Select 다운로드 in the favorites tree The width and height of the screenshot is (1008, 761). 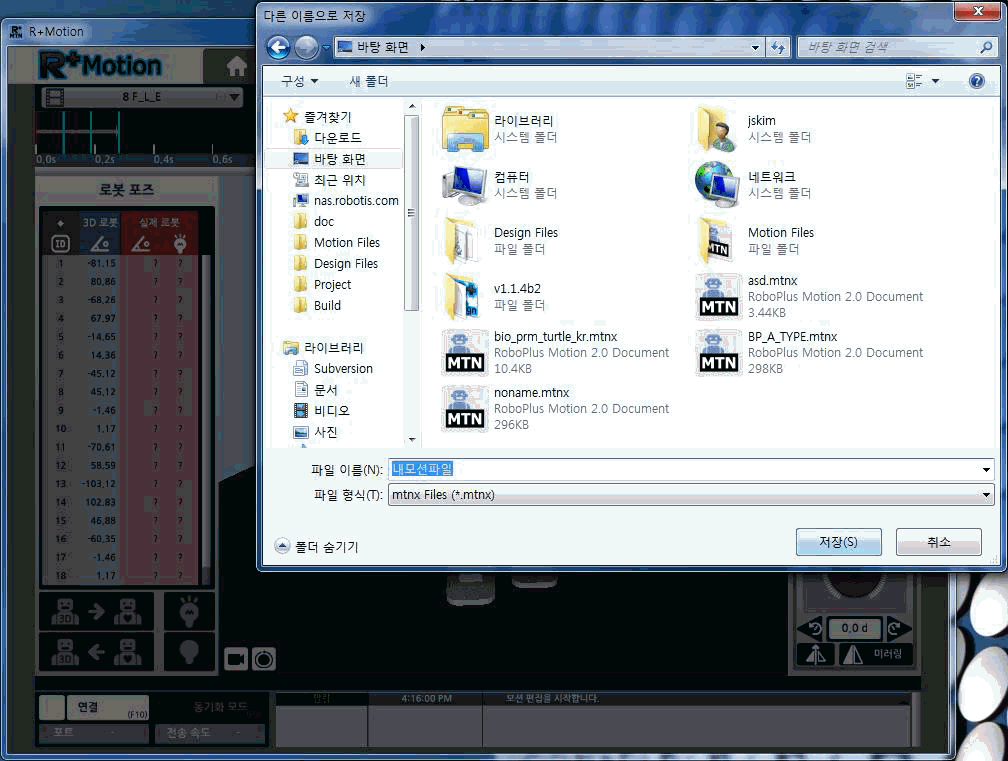(337, 138)
